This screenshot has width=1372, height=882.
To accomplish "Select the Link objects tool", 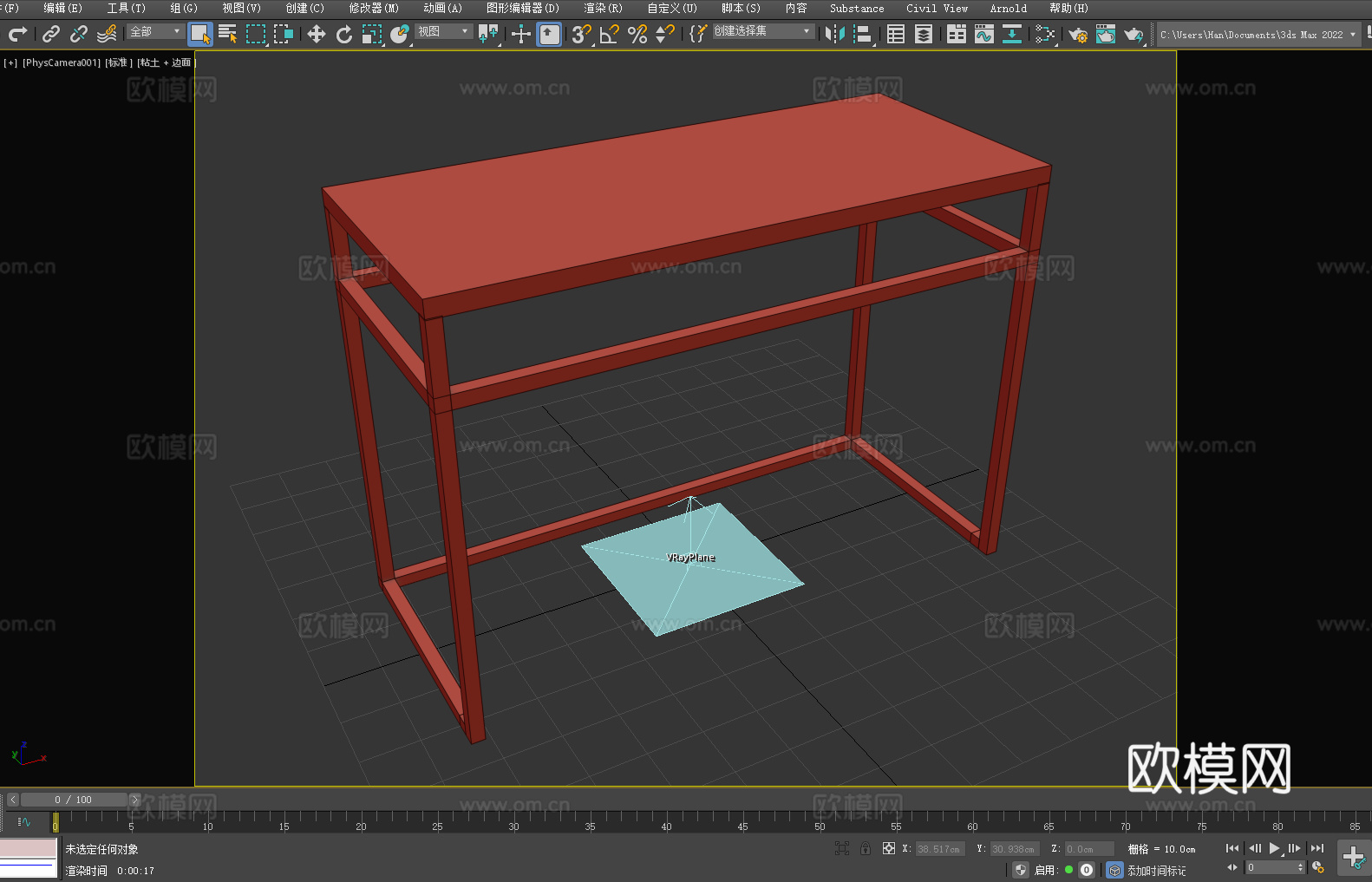I will coord(51,34).
